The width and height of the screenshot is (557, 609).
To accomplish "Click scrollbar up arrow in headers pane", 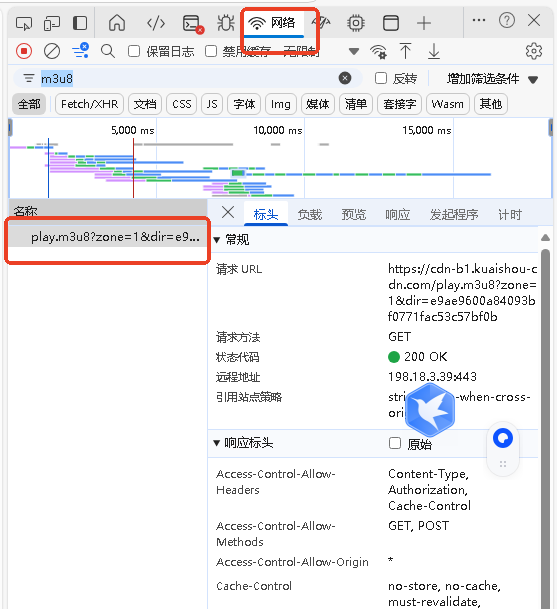I will [545, 237].
